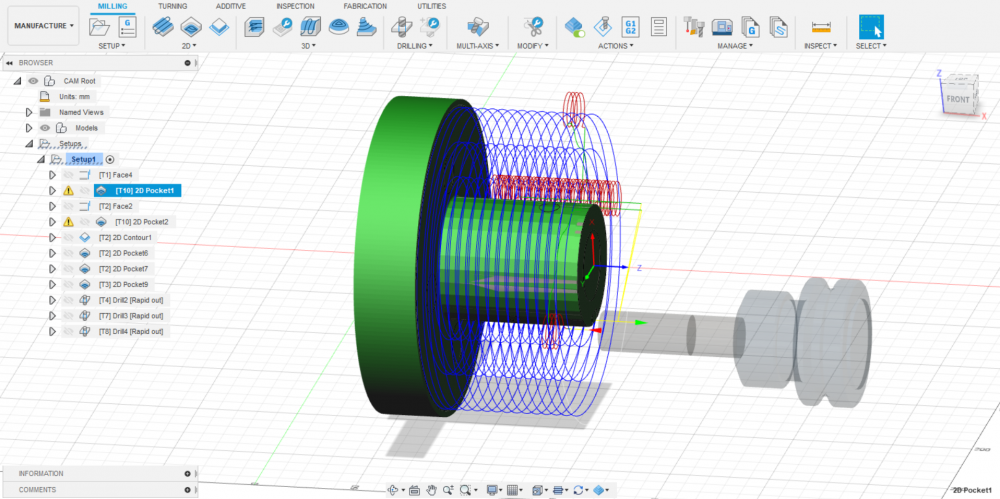The height and width of the screenshot is (499, 1000).
Task: Open the Tool Library icon
Action: (x=693, y=27)
